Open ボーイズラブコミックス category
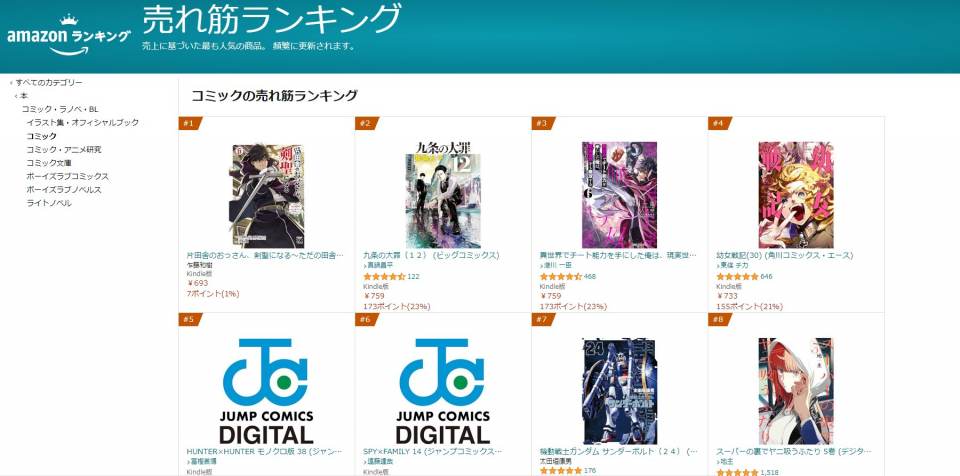The image size is (960, 476). (x=67, y=176)
